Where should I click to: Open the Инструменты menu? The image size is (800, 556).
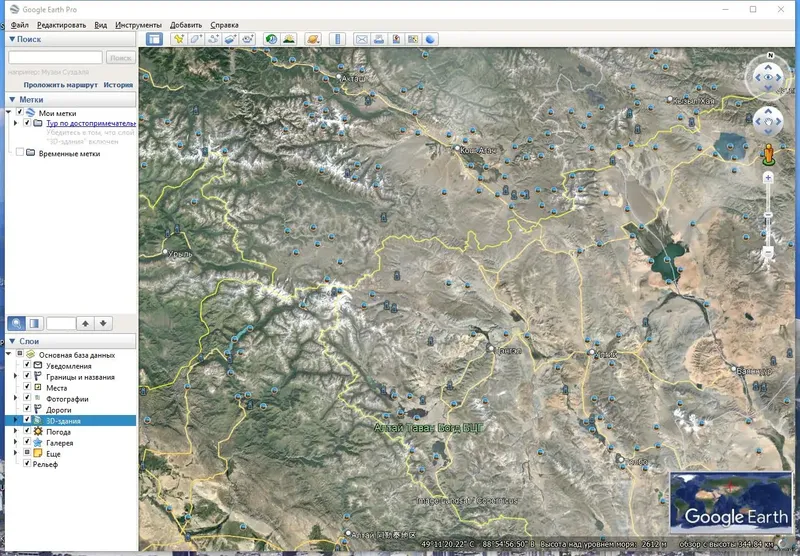coord(138,25)
